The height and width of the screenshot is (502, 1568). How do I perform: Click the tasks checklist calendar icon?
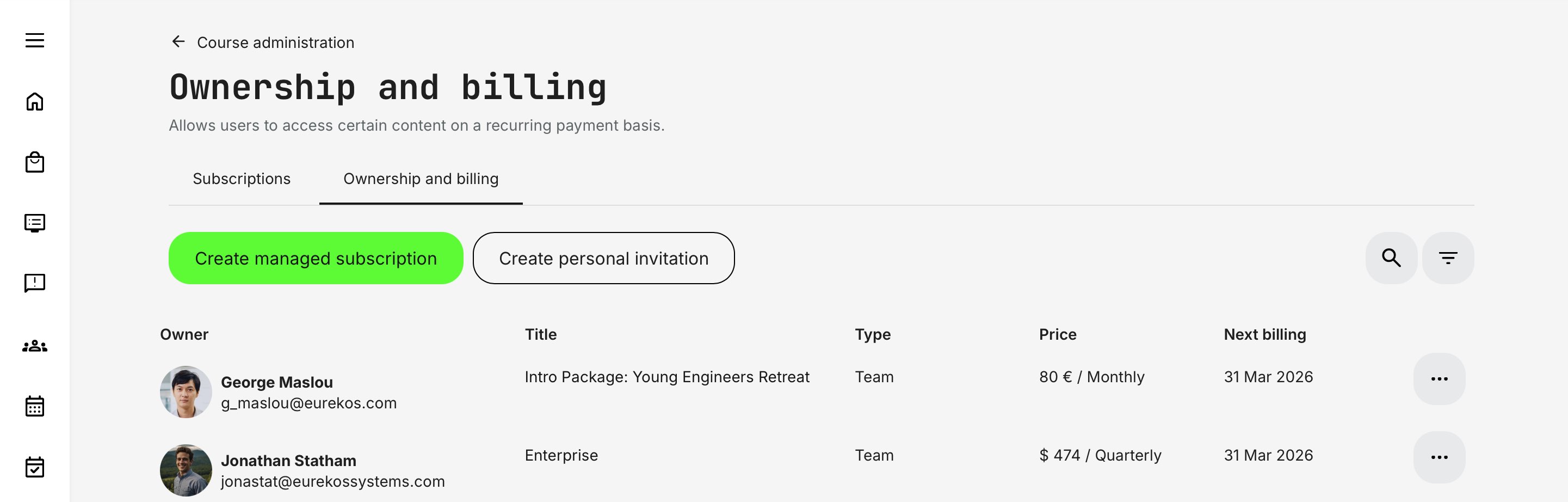[36, 468]
